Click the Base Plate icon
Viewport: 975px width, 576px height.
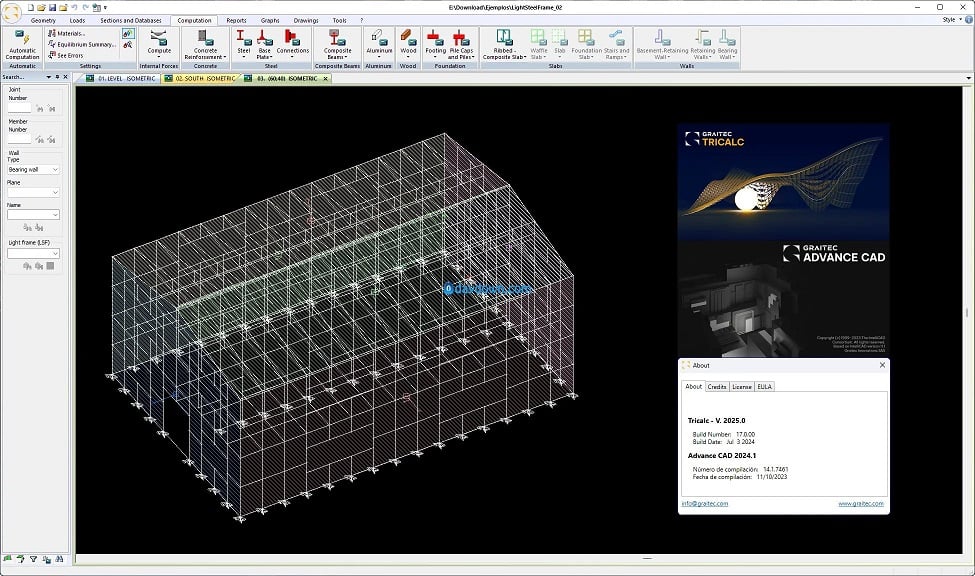[264, 37]
